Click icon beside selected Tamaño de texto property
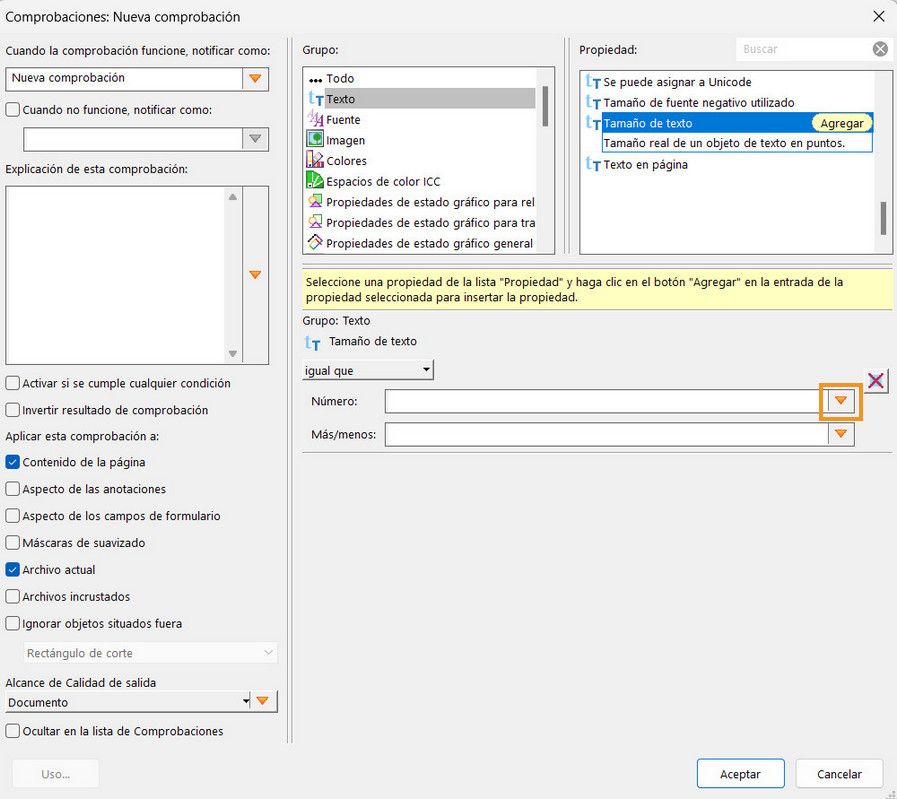 pos(593,122)
